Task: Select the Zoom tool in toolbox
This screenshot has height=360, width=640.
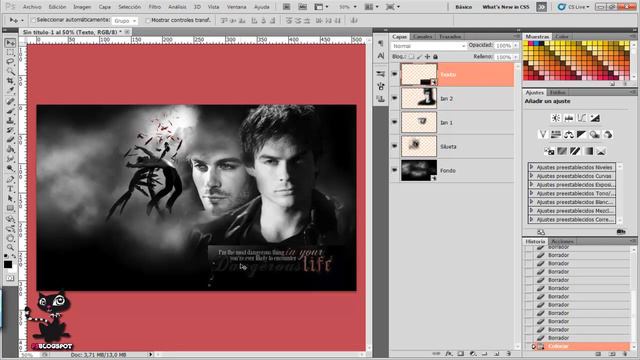Action: (10, 247)
